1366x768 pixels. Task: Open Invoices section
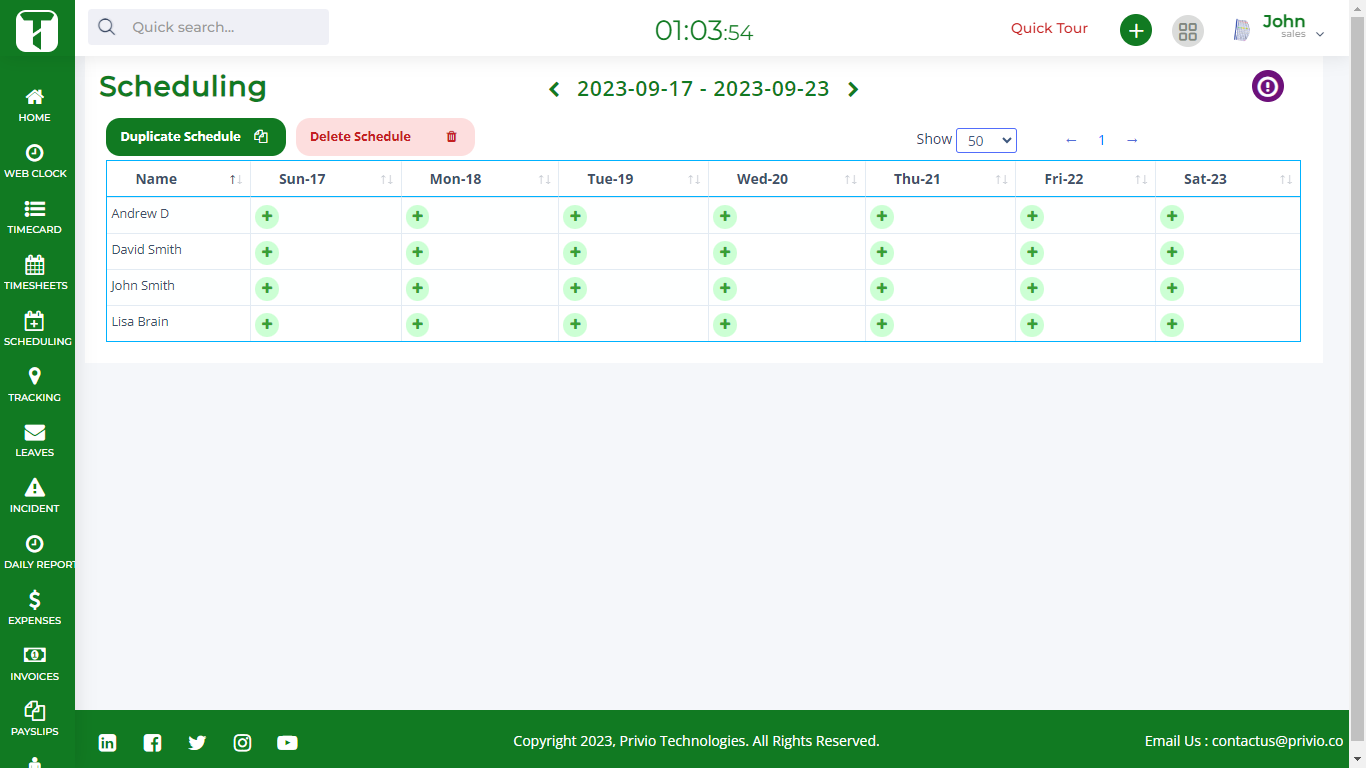[x=35, y=664]
